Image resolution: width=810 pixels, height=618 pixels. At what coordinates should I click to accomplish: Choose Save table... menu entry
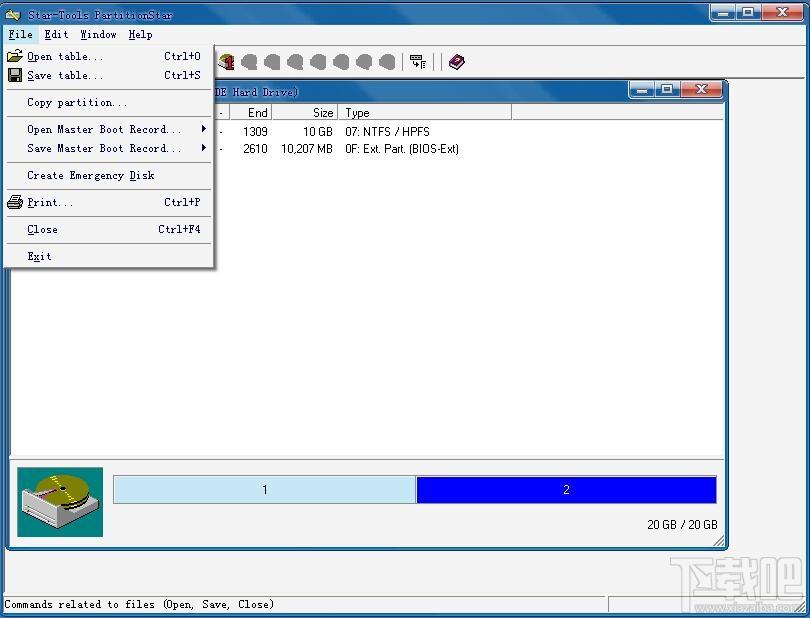[x=109, y=75]
